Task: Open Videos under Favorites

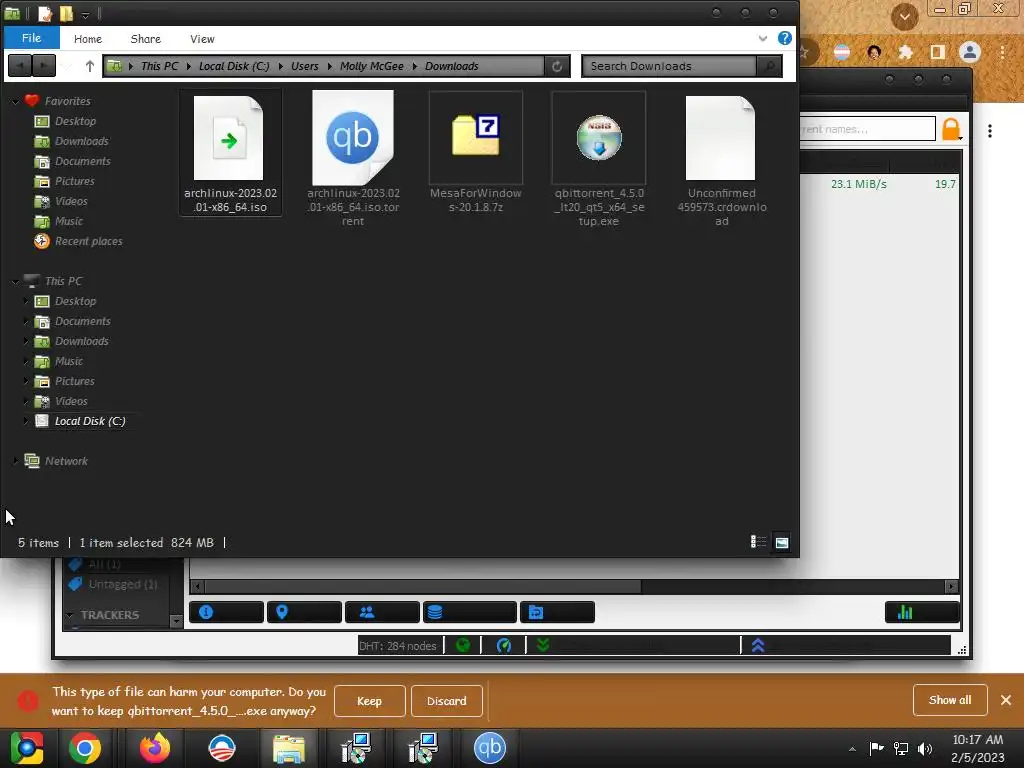Action: tap(71, 201)
